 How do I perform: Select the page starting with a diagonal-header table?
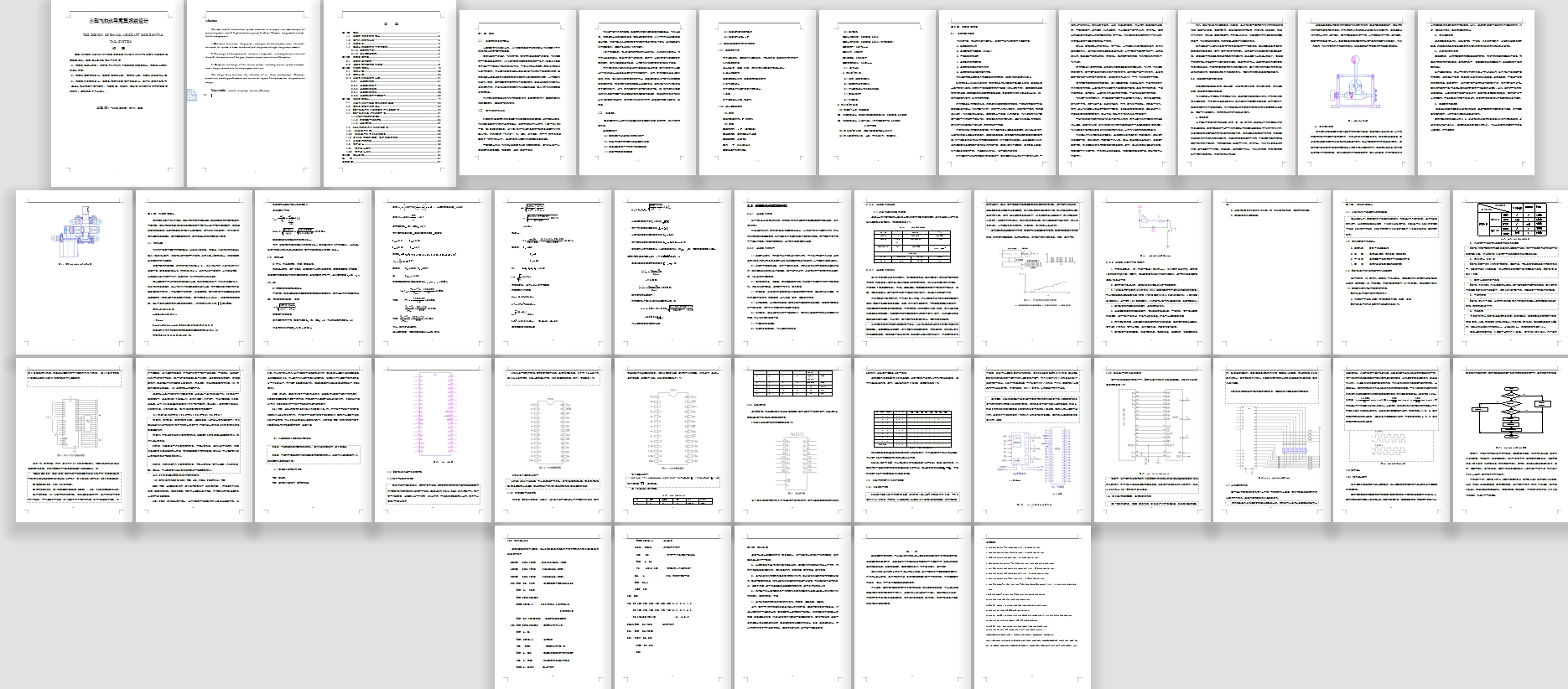click(1511, 272)
